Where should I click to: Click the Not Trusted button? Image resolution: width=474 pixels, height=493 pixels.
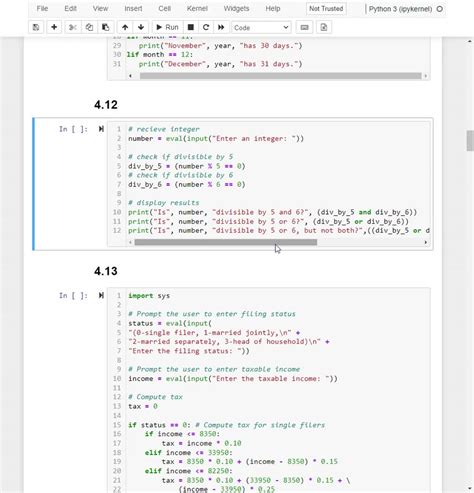pos(326,9)
